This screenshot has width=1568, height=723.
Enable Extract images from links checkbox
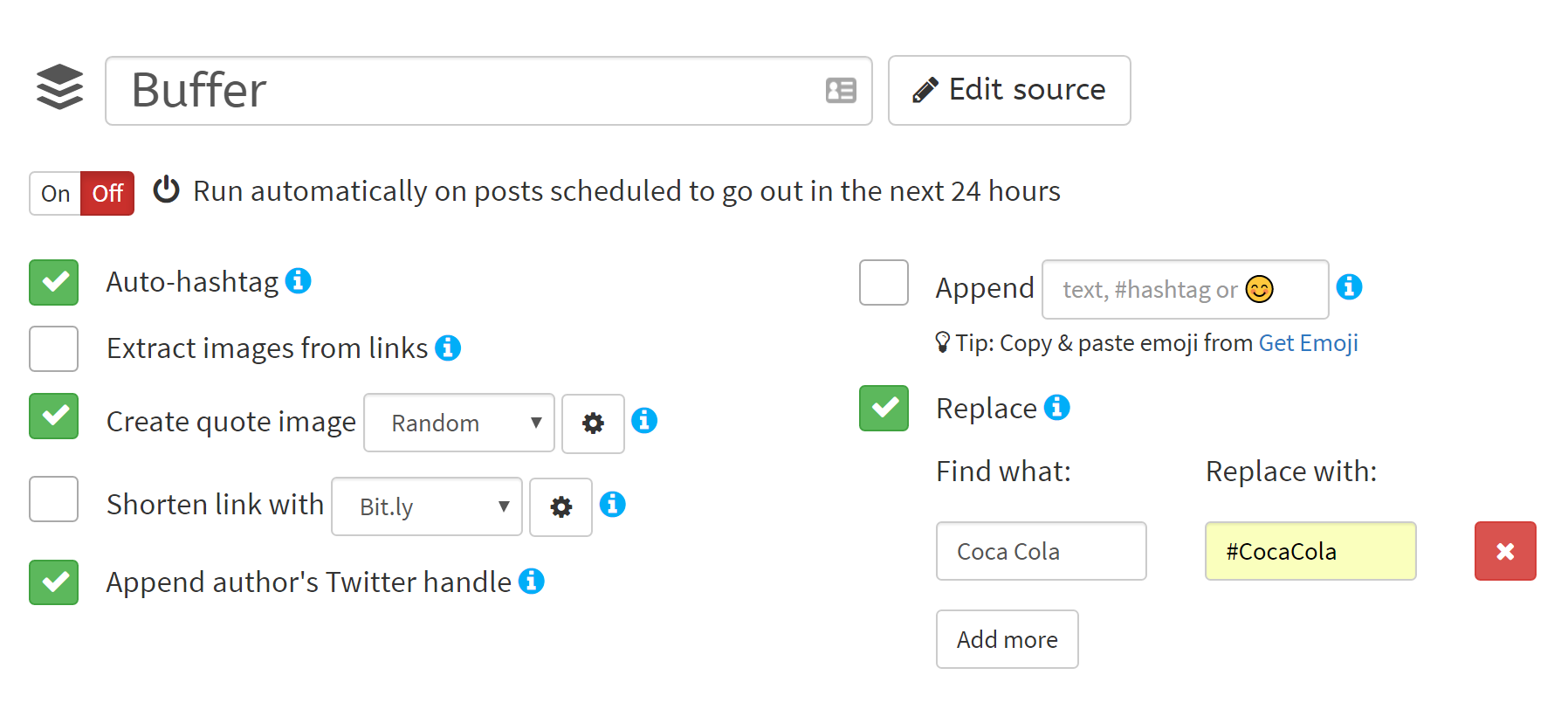pyautogui.click(x=54, y=348)
